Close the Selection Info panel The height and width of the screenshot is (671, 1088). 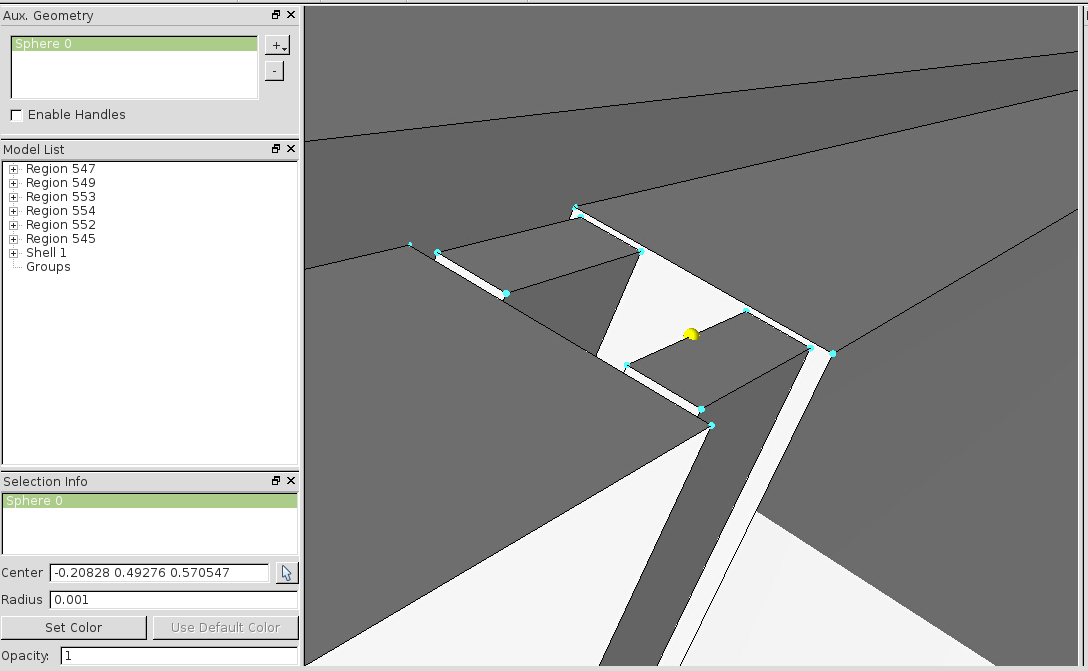291,480
